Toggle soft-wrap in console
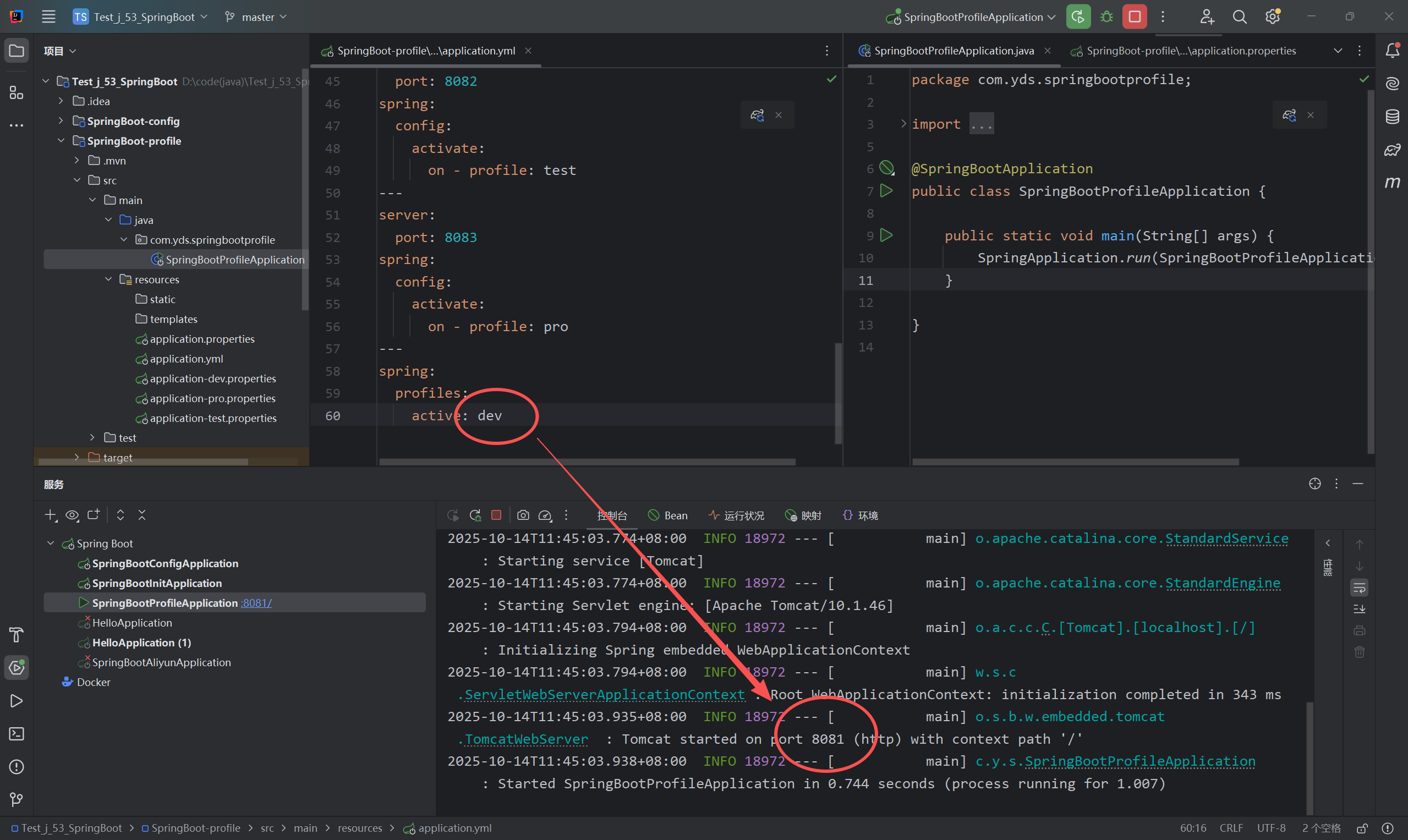Image resolution: width=1408 pixels, height=840 pixels. pos(1360,588)
